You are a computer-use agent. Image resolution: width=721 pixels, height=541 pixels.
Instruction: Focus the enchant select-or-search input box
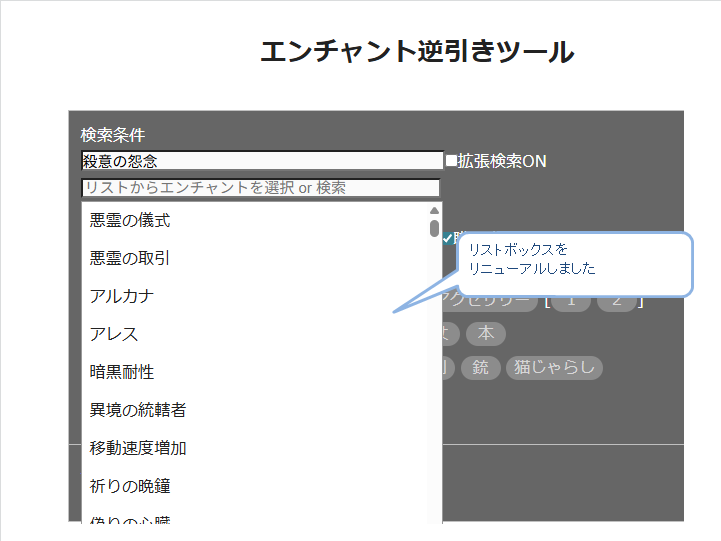point(260,188)
